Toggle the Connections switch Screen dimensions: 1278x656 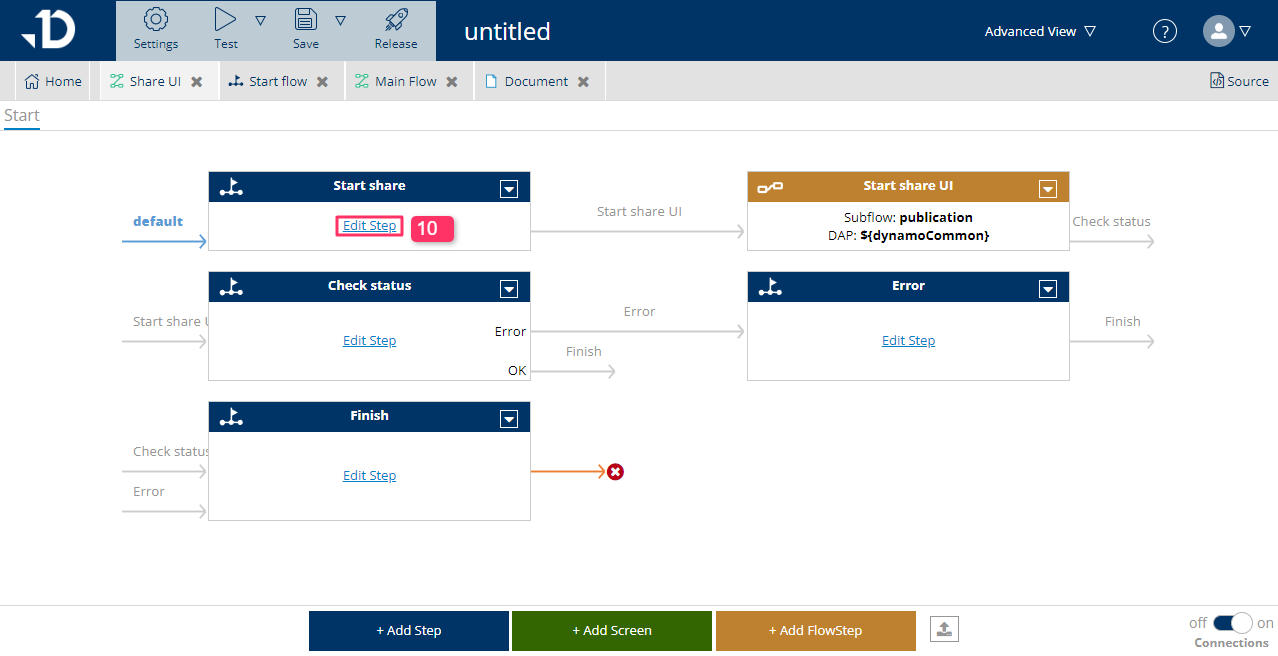click(x=1232, y=623)
